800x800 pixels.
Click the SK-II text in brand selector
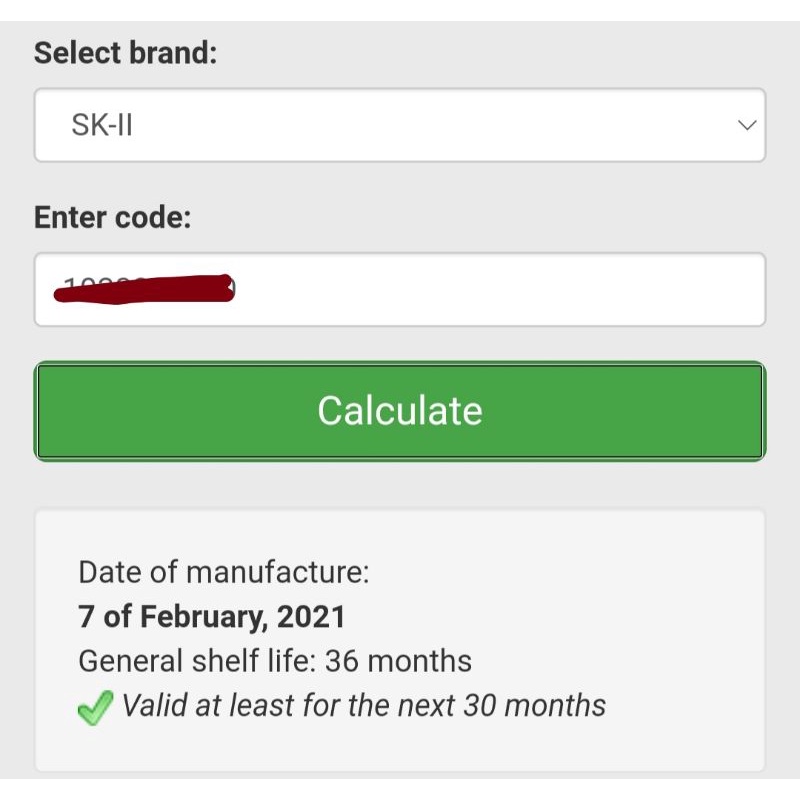(x=102, y=126)
